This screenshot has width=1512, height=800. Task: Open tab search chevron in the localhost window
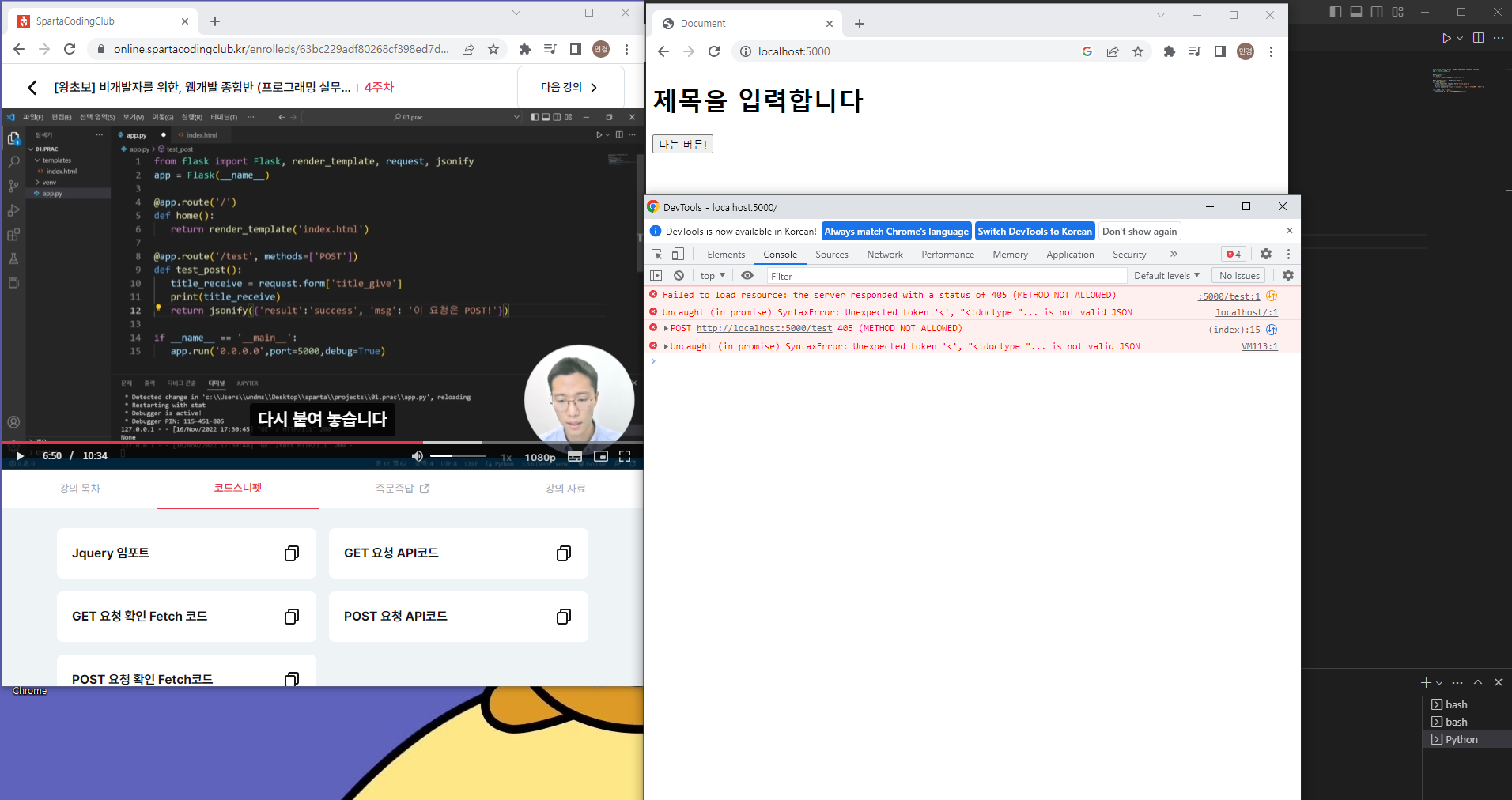[1161, 15]
